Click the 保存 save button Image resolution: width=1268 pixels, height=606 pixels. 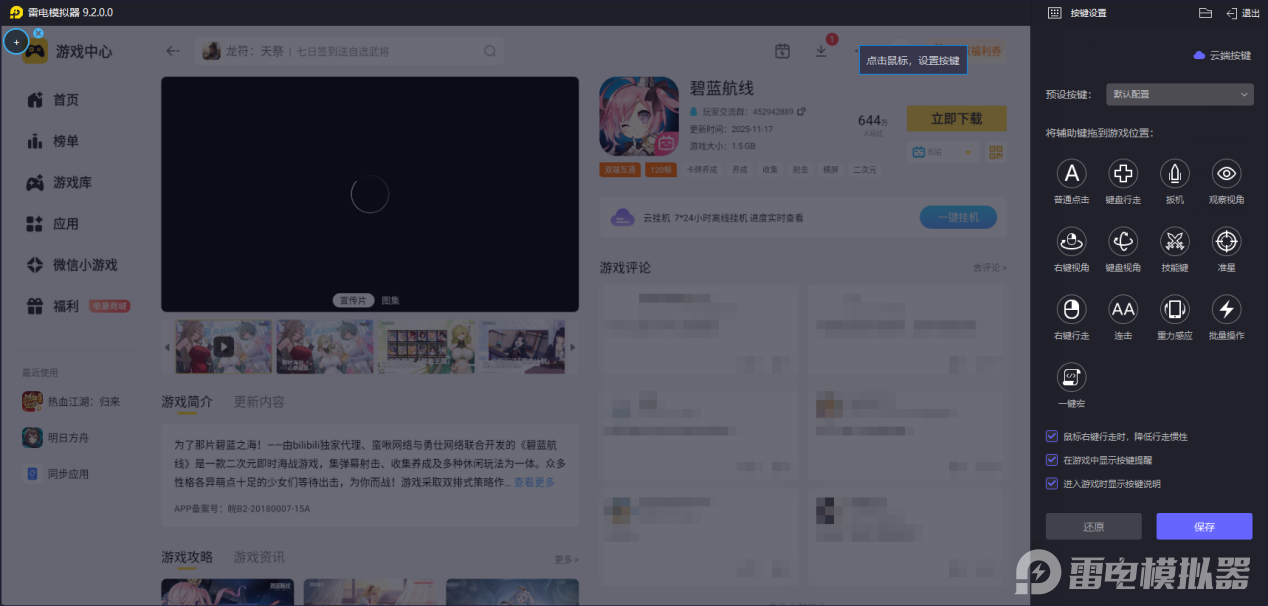click(x=1204, y=526)
